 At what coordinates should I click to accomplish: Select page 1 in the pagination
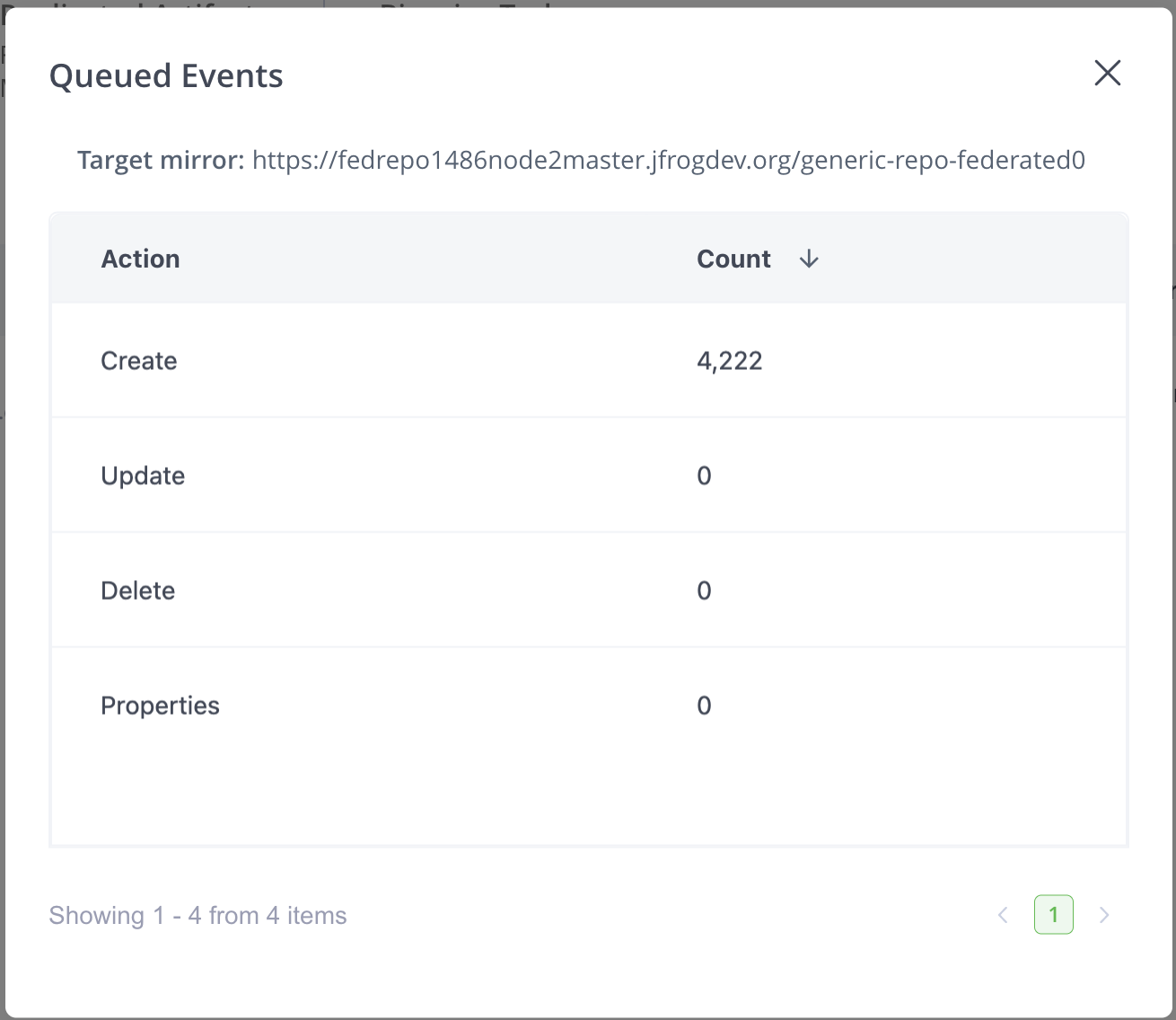tap(1054, 915)
